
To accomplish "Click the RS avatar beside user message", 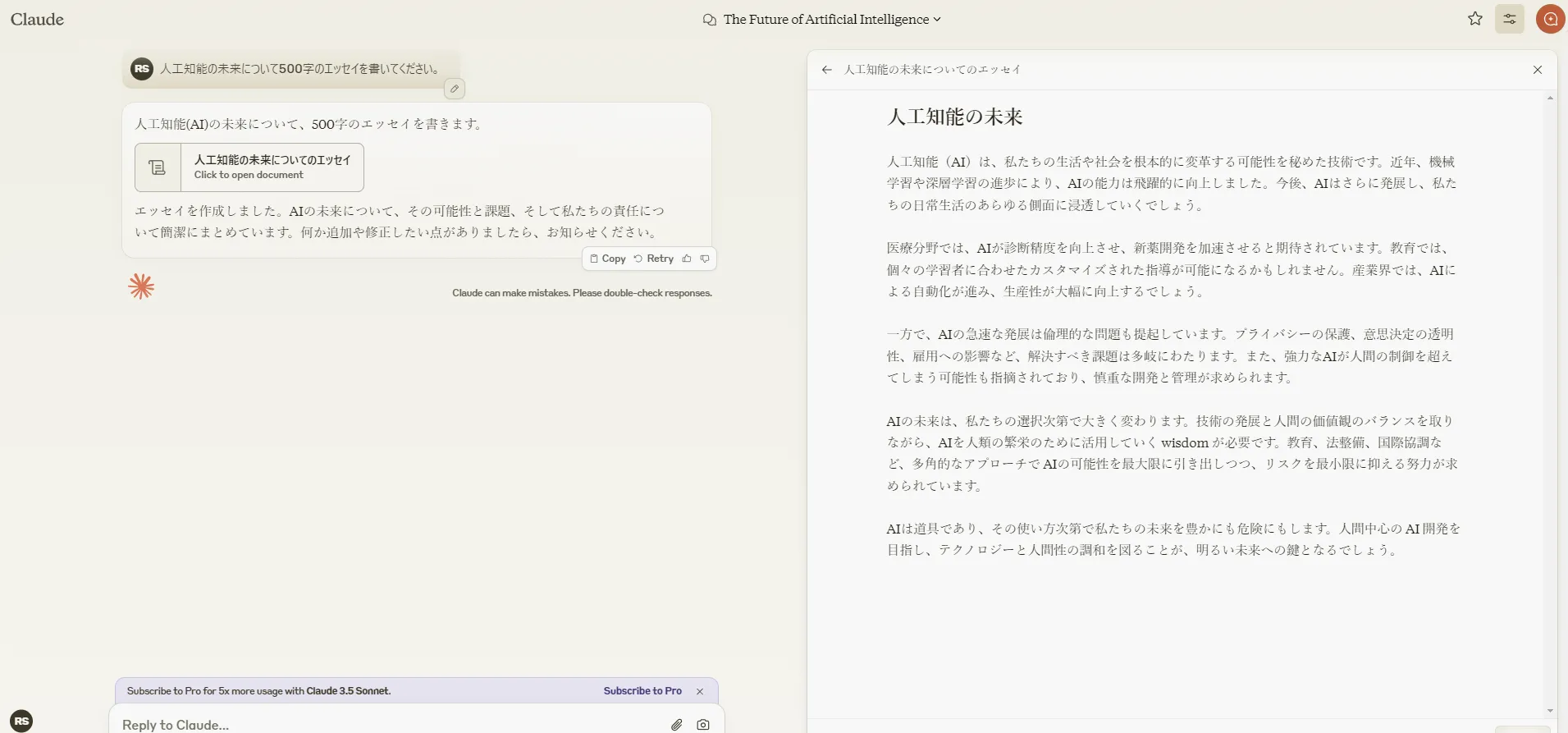I will point(142,69).
